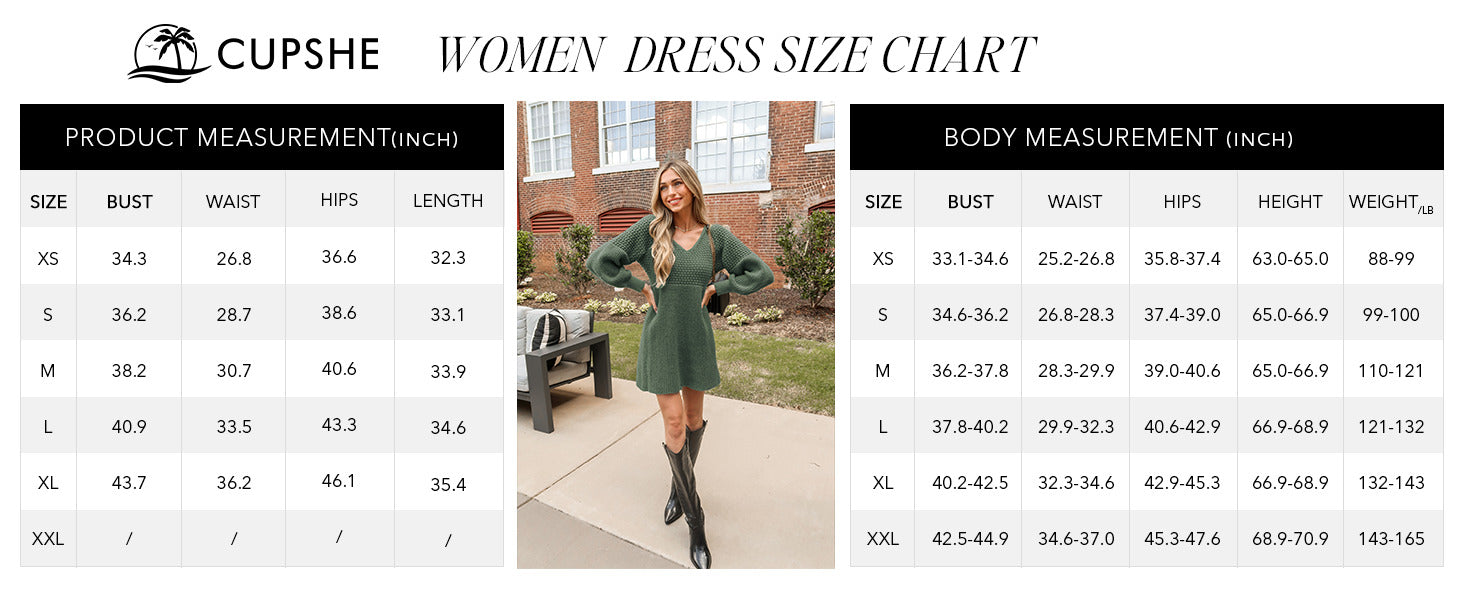Click the M body hips range 39.0-40.6

tap(1182, 371)
